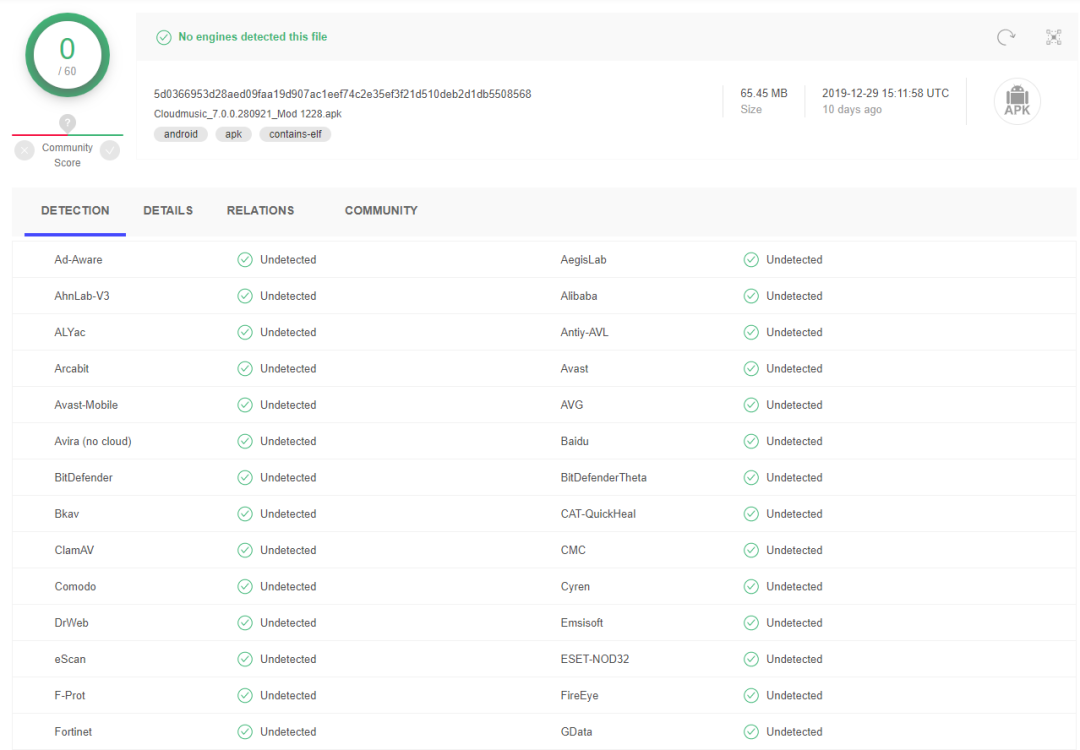Click checkmark beside No engines detected

pos(163,37)
